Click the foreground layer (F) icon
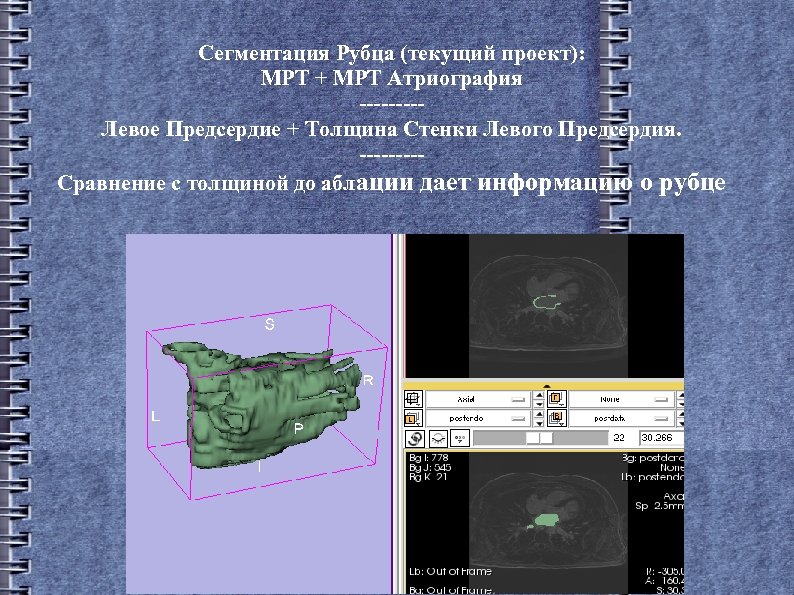The width and height of the screenshot is (794, 595). point(557,399)
